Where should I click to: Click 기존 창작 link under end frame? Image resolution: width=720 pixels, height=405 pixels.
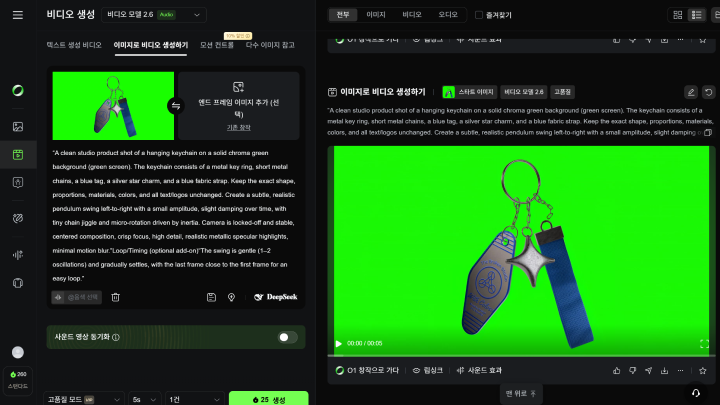238,128
